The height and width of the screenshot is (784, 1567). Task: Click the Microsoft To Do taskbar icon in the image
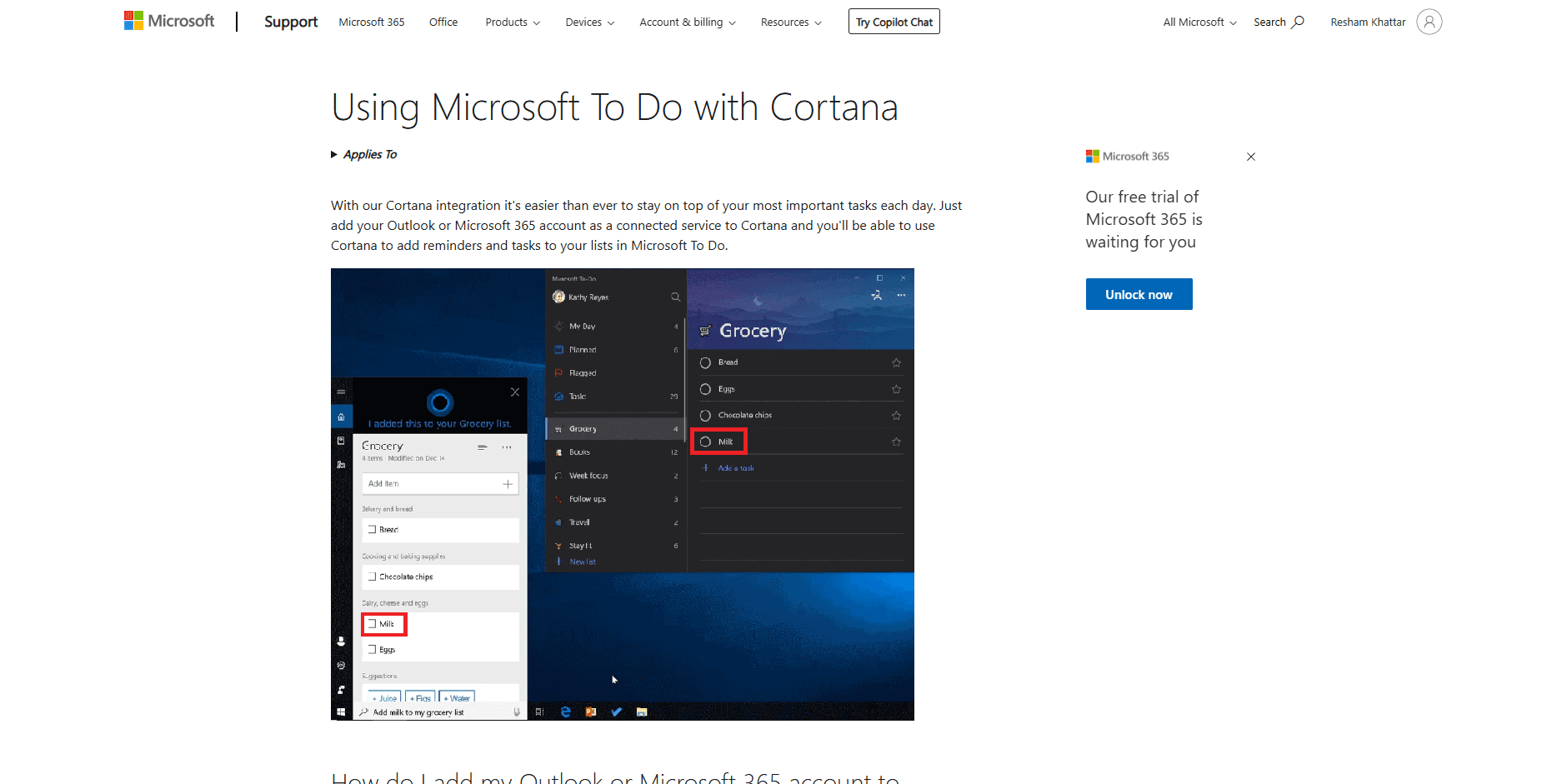pos(616,712)
